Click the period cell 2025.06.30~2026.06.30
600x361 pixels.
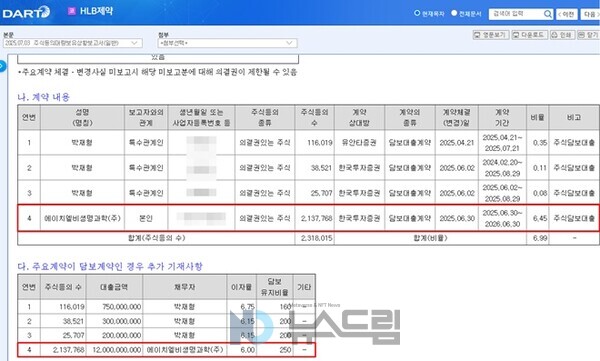tap(502, 218)
